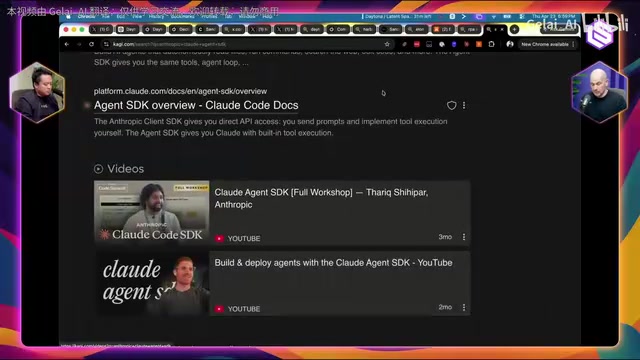Screen dimensions: 640x360
Task: Click YouTube icon under Full Workshop video
Action: coord(219,238)
